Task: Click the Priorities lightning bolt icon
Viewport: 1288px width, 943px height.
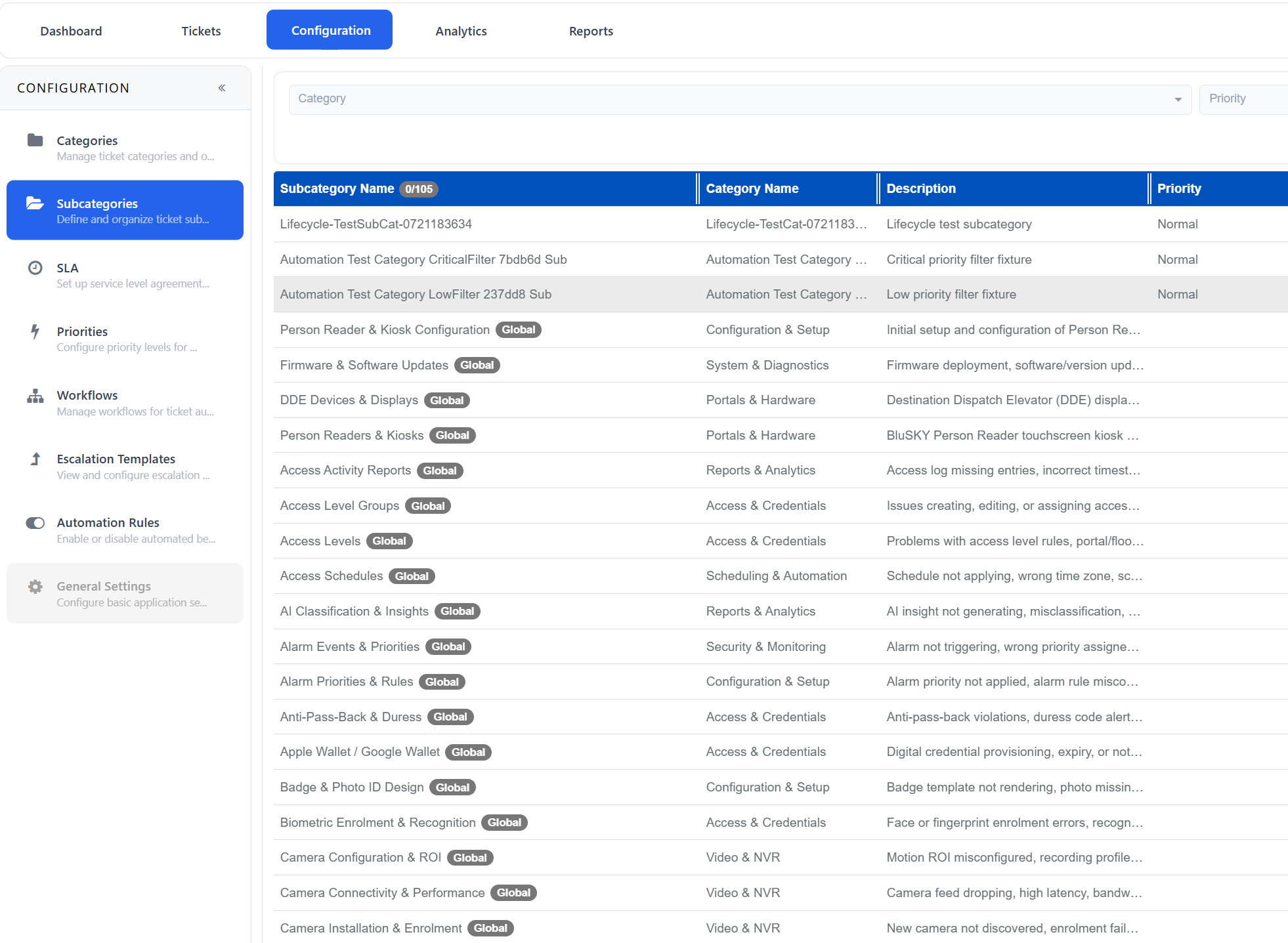Action: tap(35, 331)
